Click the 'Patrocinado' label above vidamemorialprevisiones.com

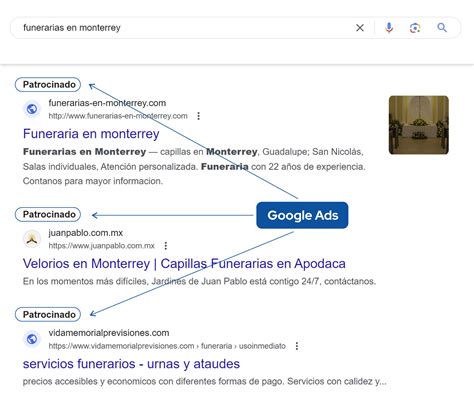click(48, 314)
